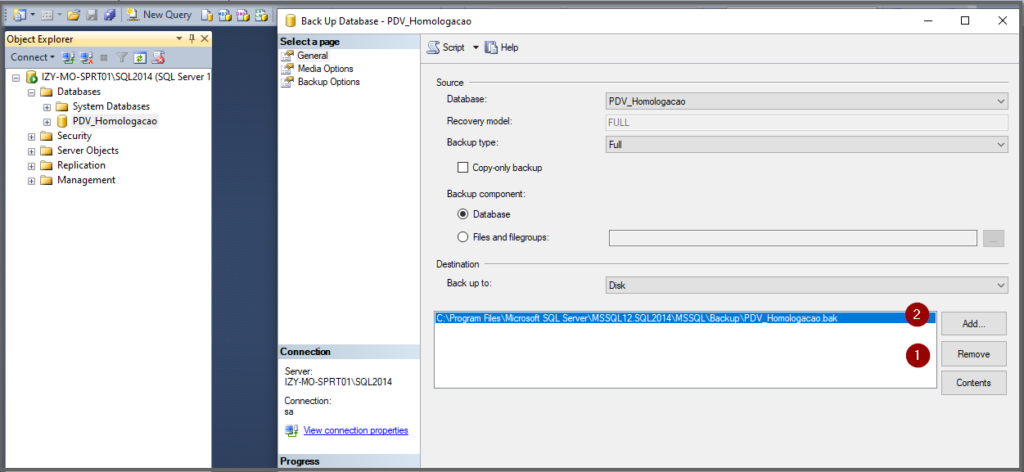Screen dimensions: 1024x472
Task: Click the Contents button
Action: pyautogui.click(x=974, y=383)
